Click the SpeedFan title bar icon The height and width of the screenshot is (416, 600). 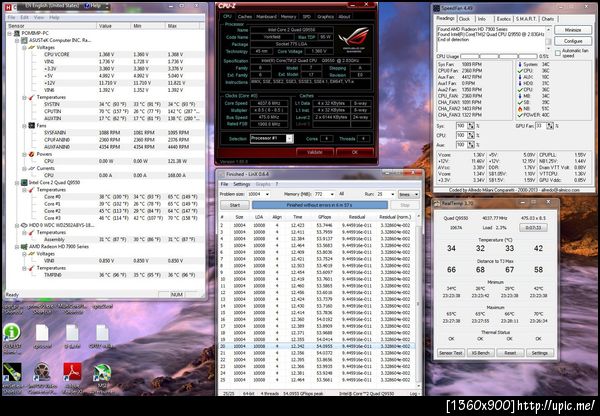437,8
